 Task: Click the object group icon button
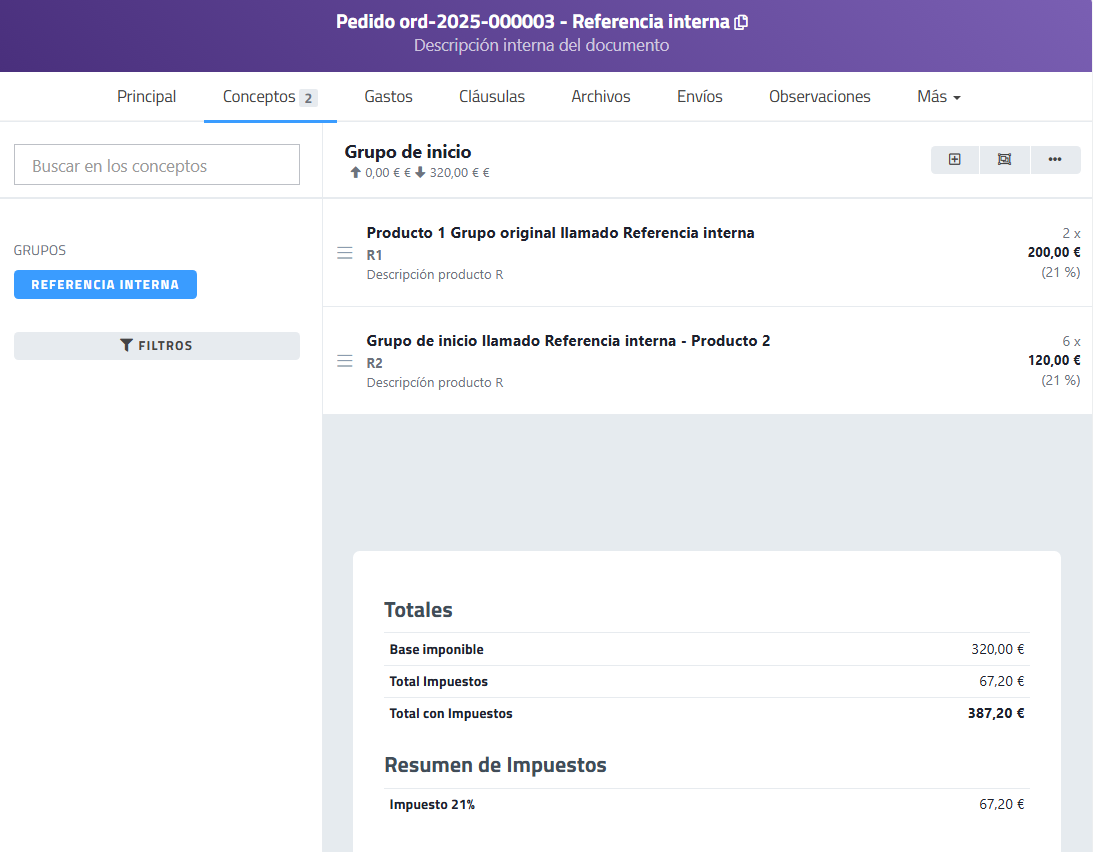(x=1004, y=160)
